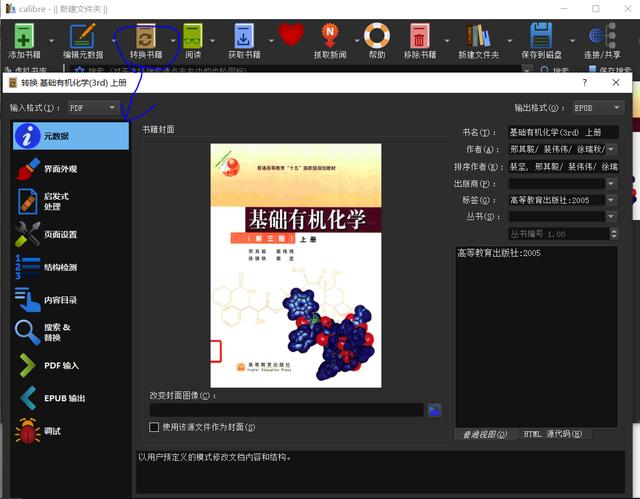Image resolution: width=640 pixels, height=499 pixels.
Task: Click the 书名 (Title) input field
Action: tap(563, 132)
